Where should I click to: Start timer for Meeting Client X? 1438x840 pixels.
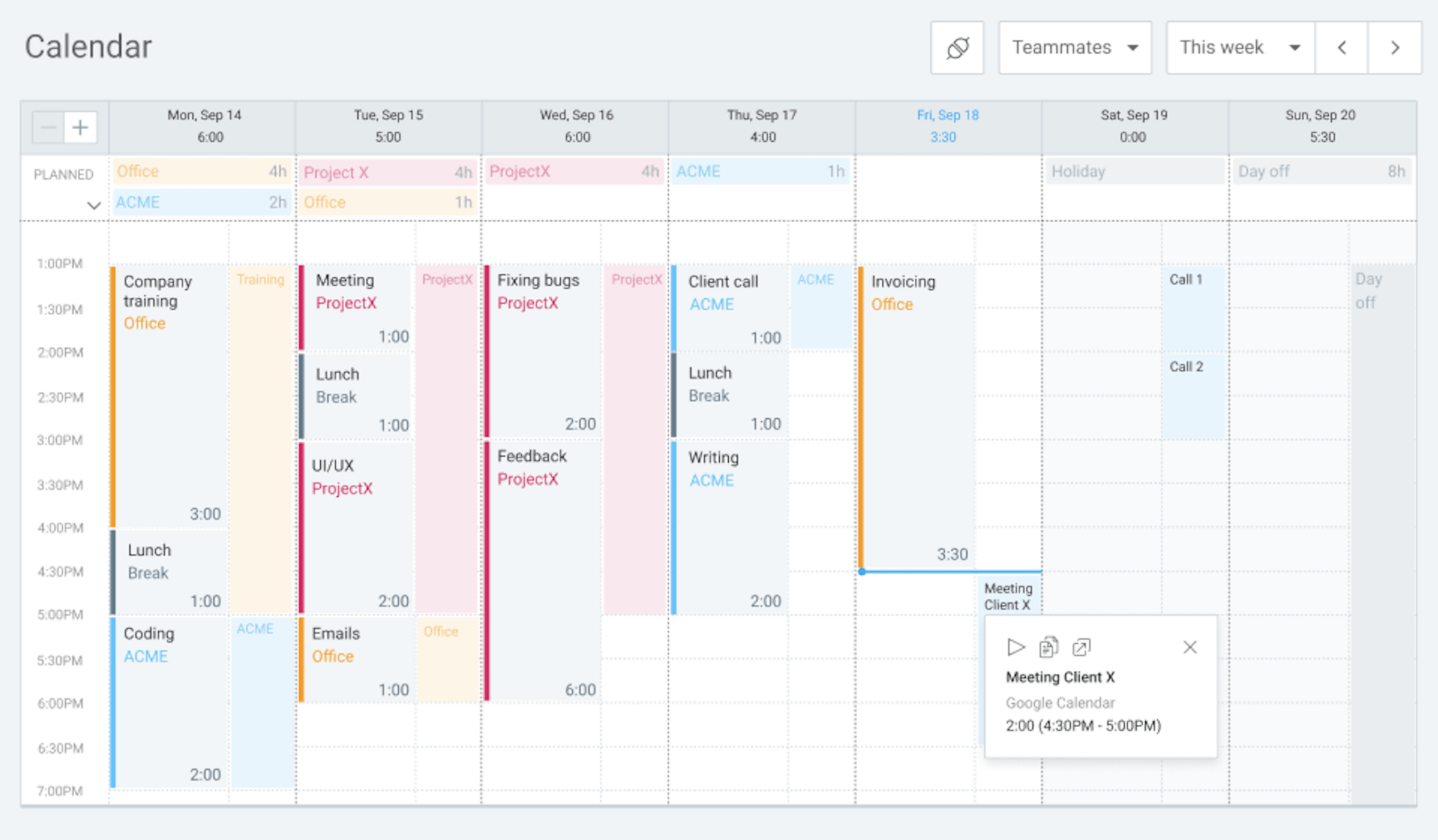(1015, 647)
